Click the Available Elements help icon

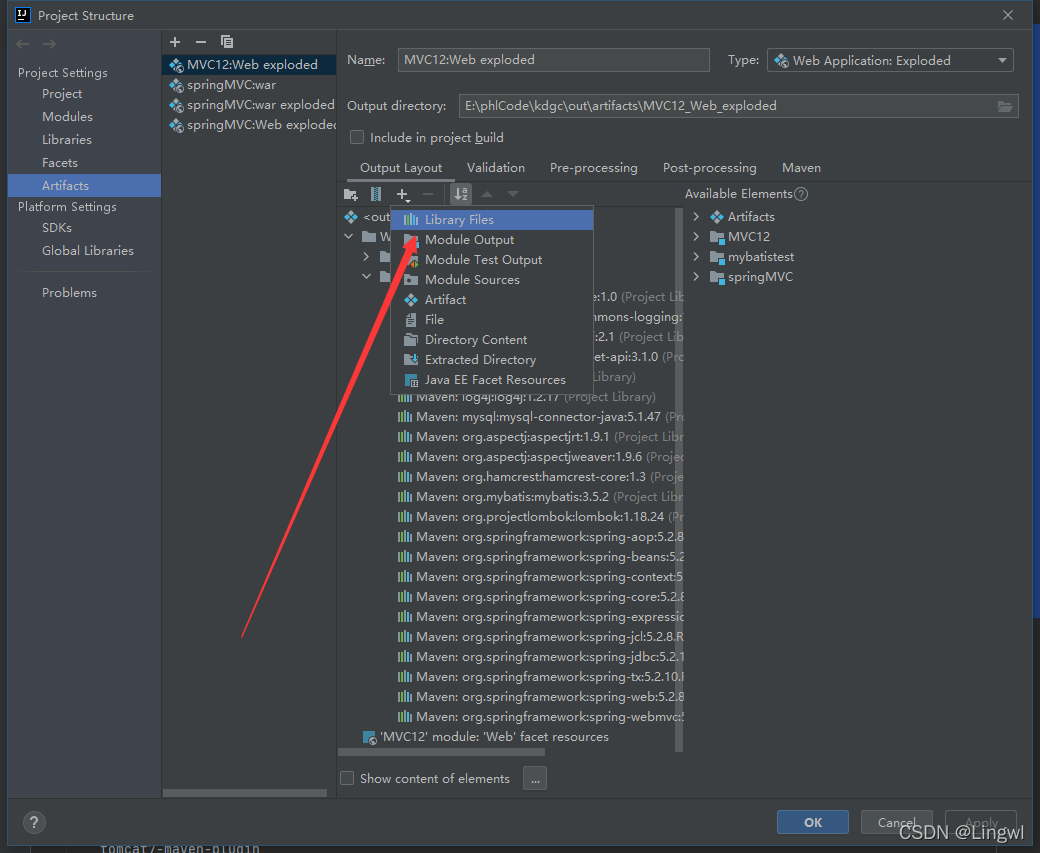point(801,194)
